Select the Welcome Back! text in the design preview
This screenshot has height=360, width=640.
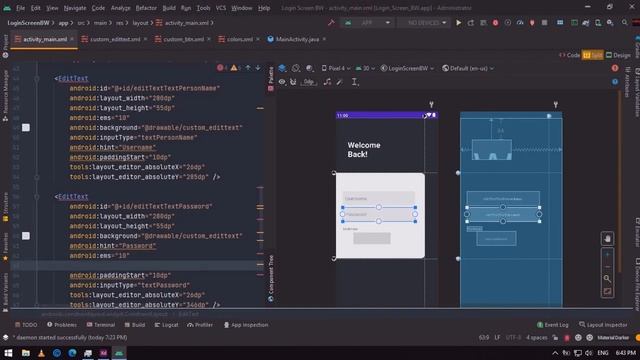364,150
